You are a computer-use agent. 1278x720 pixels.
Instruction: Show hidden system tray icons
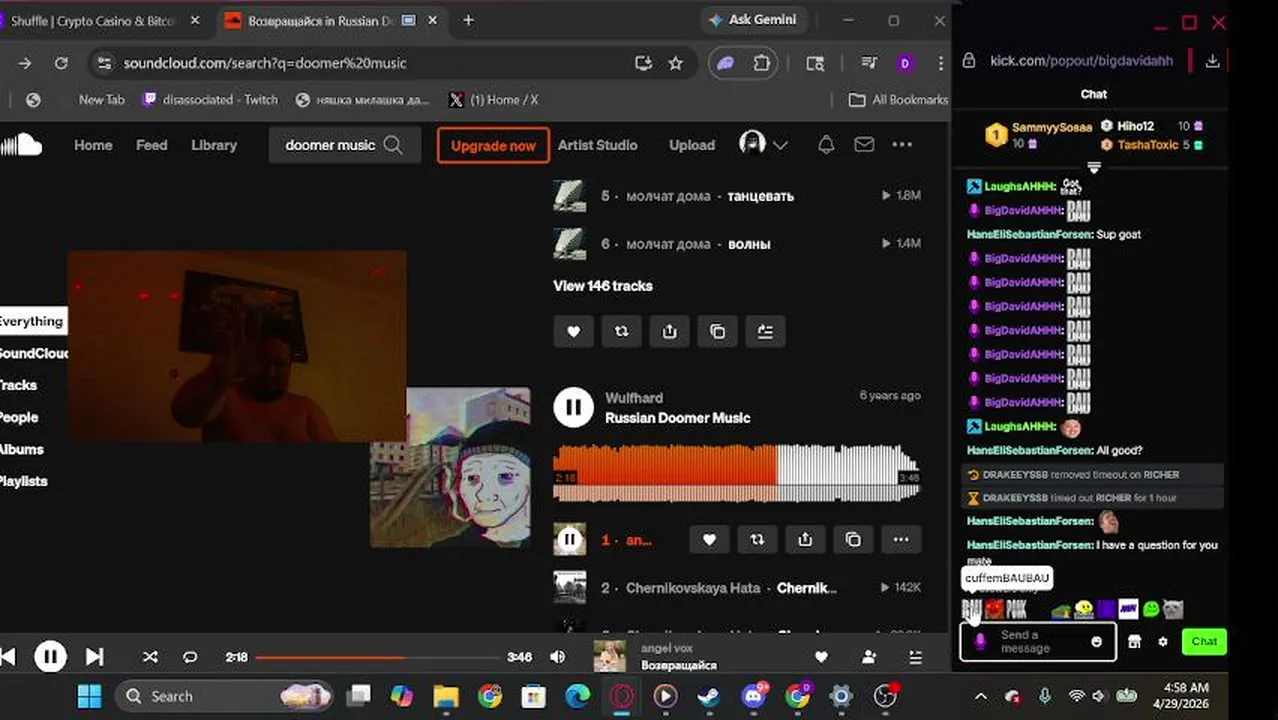[980, 697]
